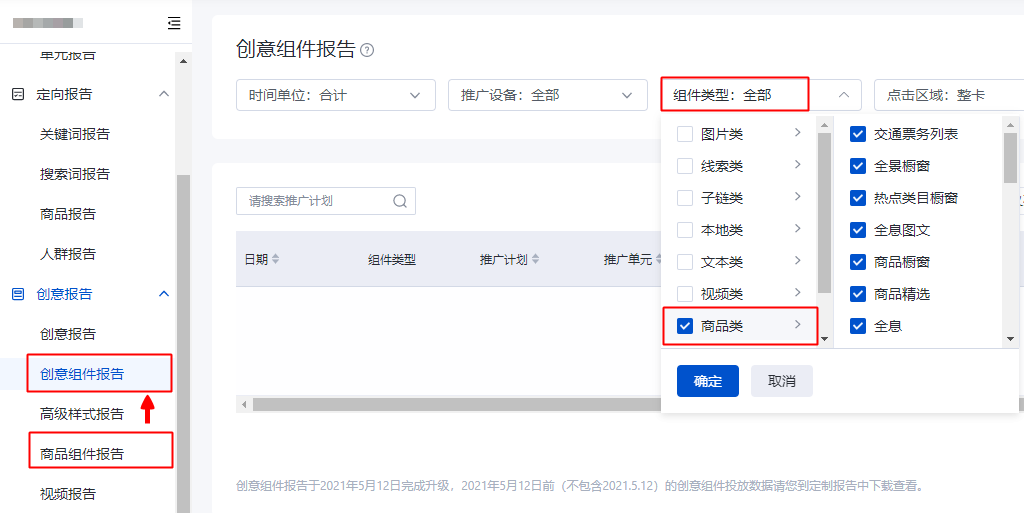Click the search magnifier icon in 推广计划 box

[x=400, y=201]
